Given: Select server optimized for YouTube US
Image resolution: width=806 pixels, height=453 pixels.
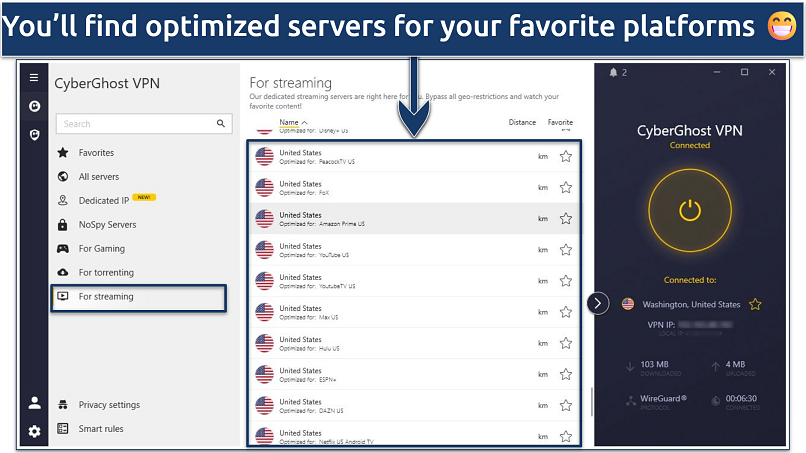Looking at the screenshot, I should [x=414, y=250].
